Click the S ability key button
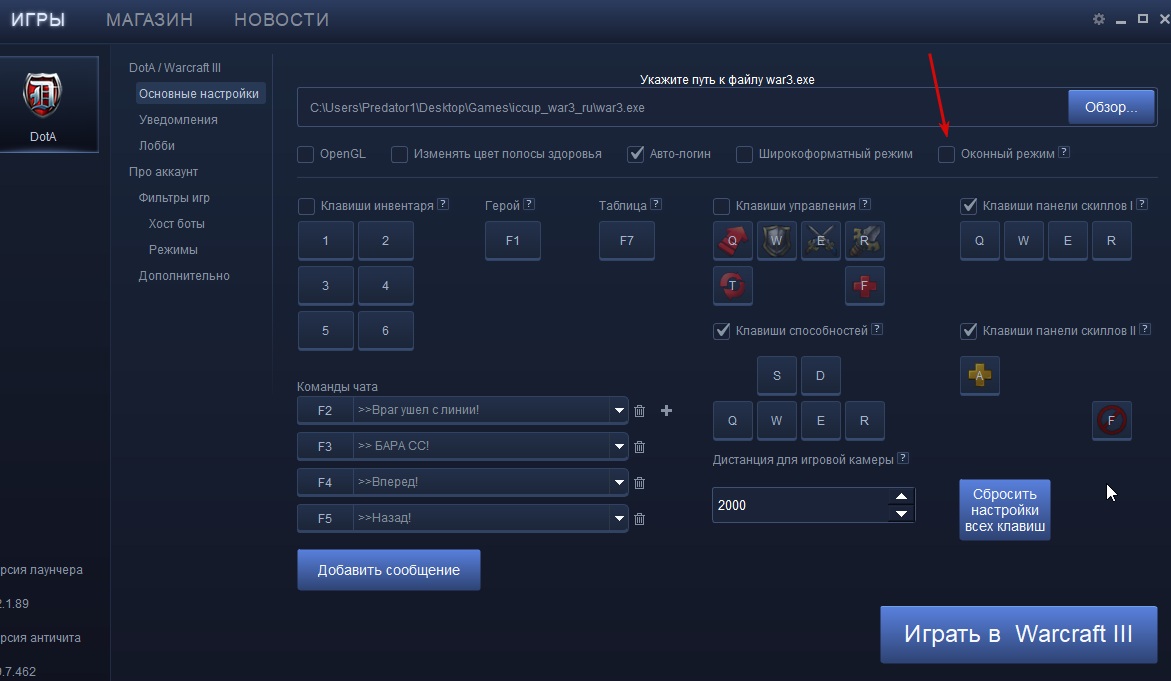Screen dimensions: 1171x681 pyautogui.click(x=777, y=375)
